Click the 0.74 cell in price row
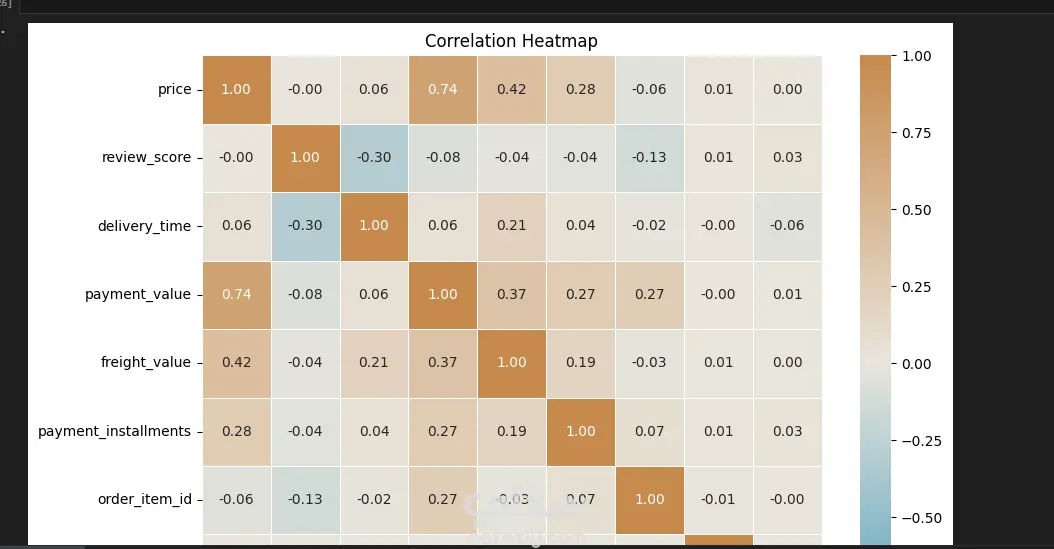 tap(442, 89)
